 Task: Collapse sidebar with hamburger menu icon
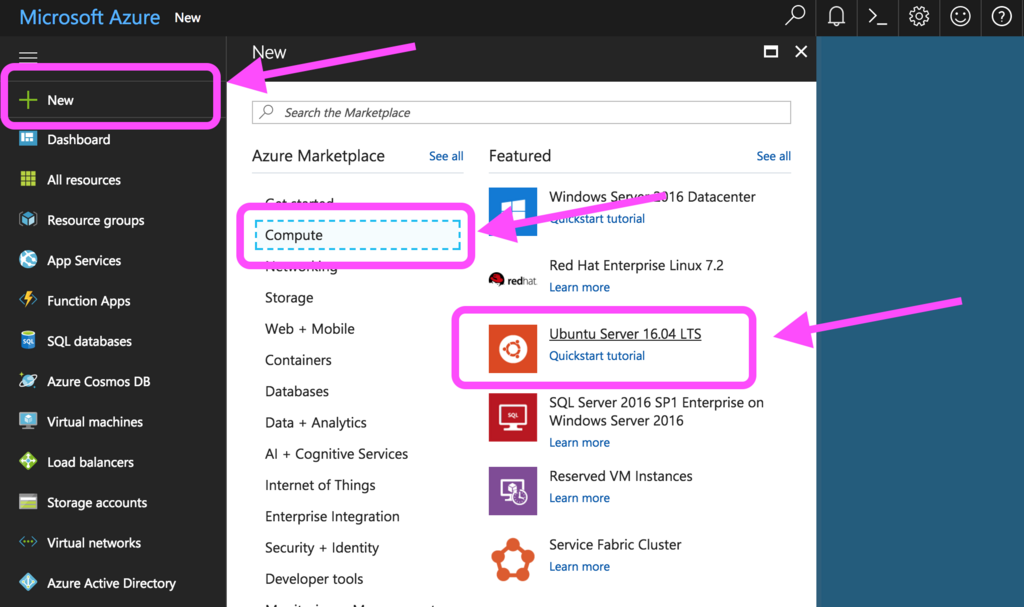click(28, 56)
